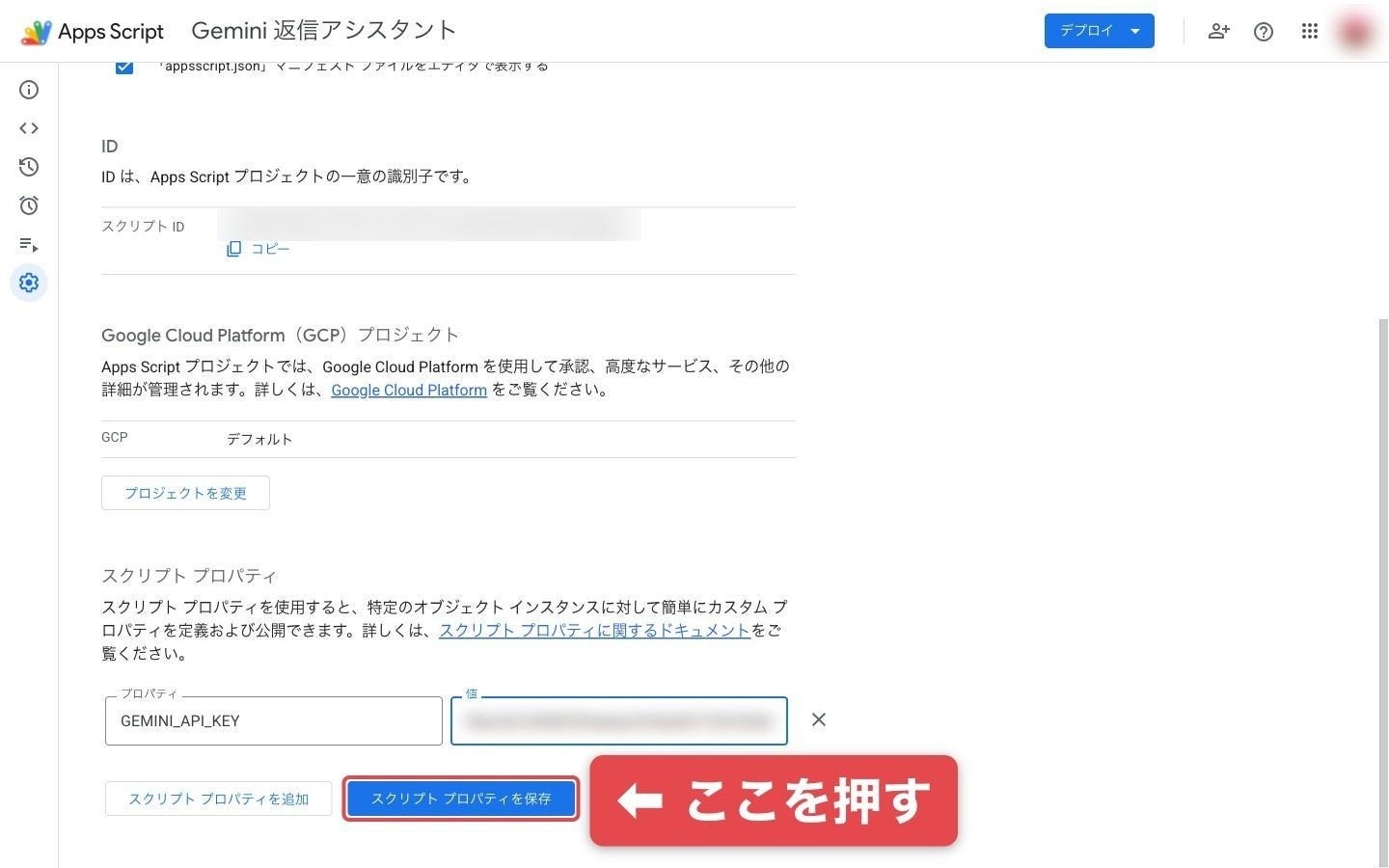Open the Help question mark icon
Screen dimensions: 1389x868
1264,32
